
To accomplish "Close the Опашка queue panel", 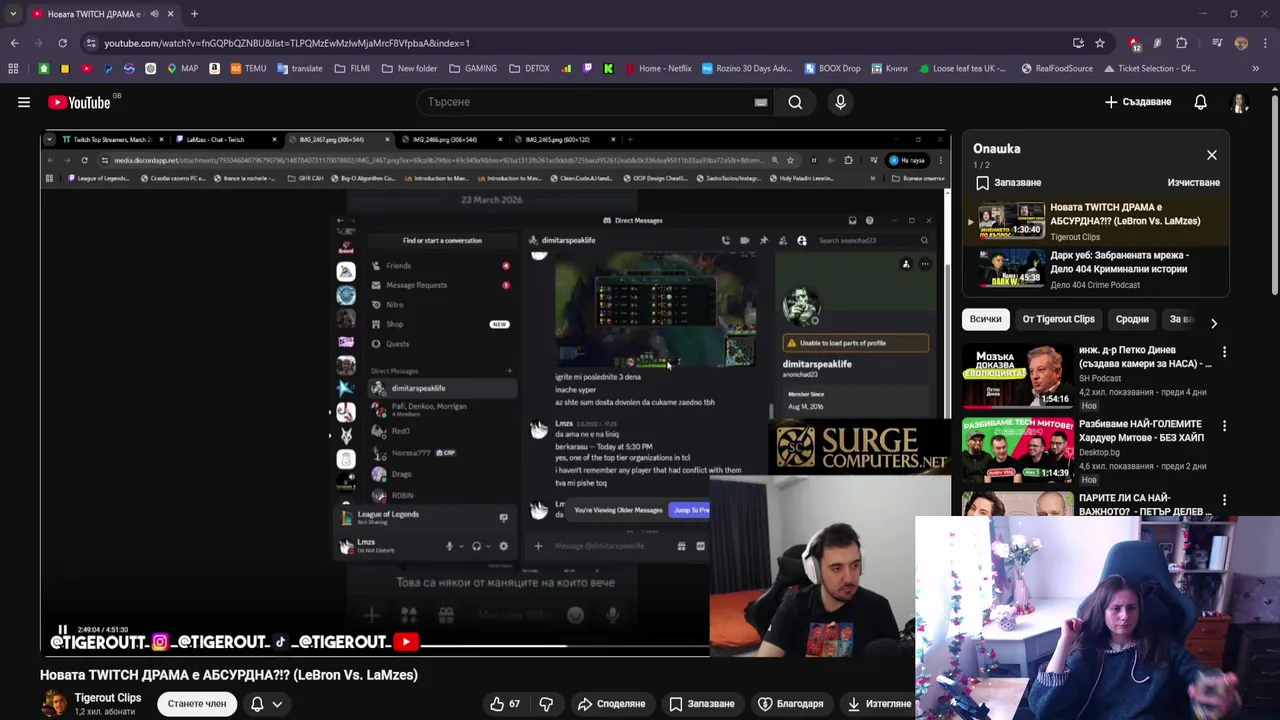I will pos(1212,155).
